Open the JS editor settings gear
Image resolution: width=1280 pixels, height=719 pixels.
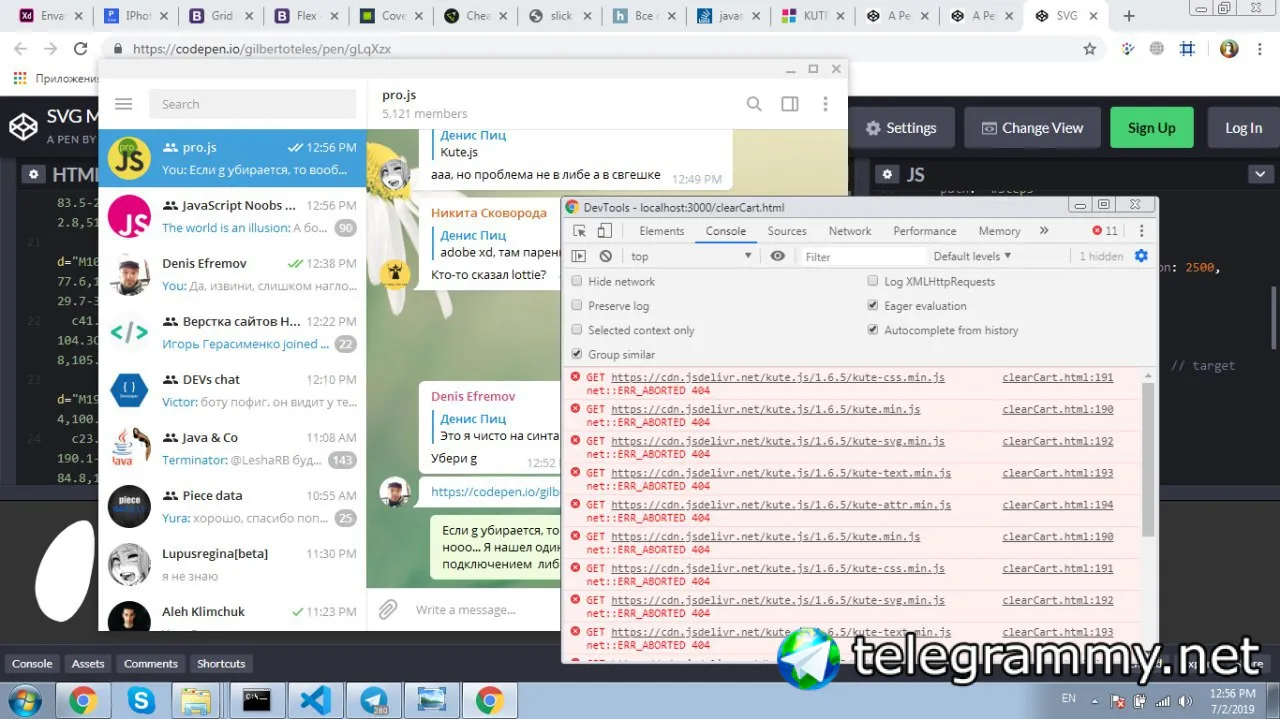885,174
